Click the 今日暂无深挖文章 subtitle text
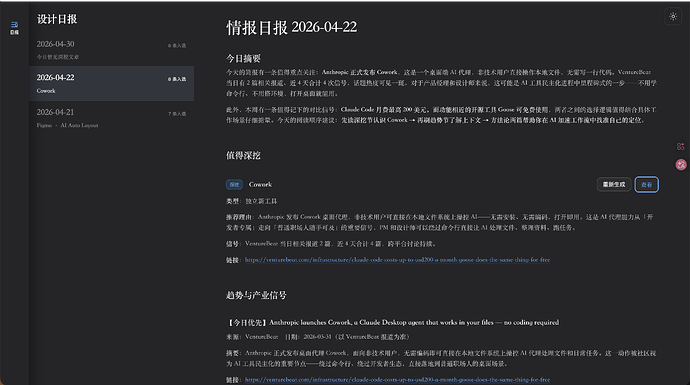 [x=58, y=57]
